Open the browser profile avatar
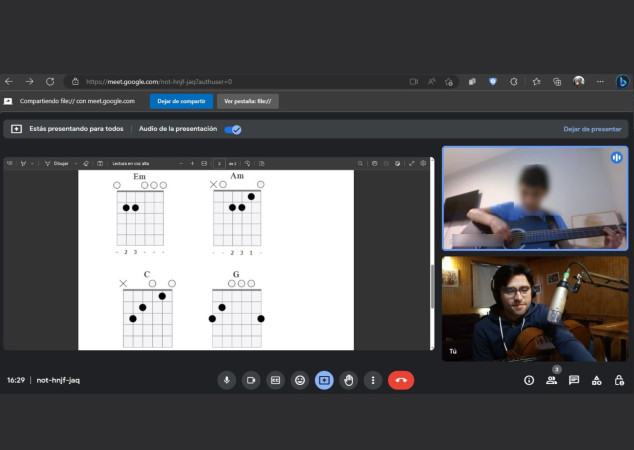The height and width of the screenshot is (450, 634). coord(579,81)
